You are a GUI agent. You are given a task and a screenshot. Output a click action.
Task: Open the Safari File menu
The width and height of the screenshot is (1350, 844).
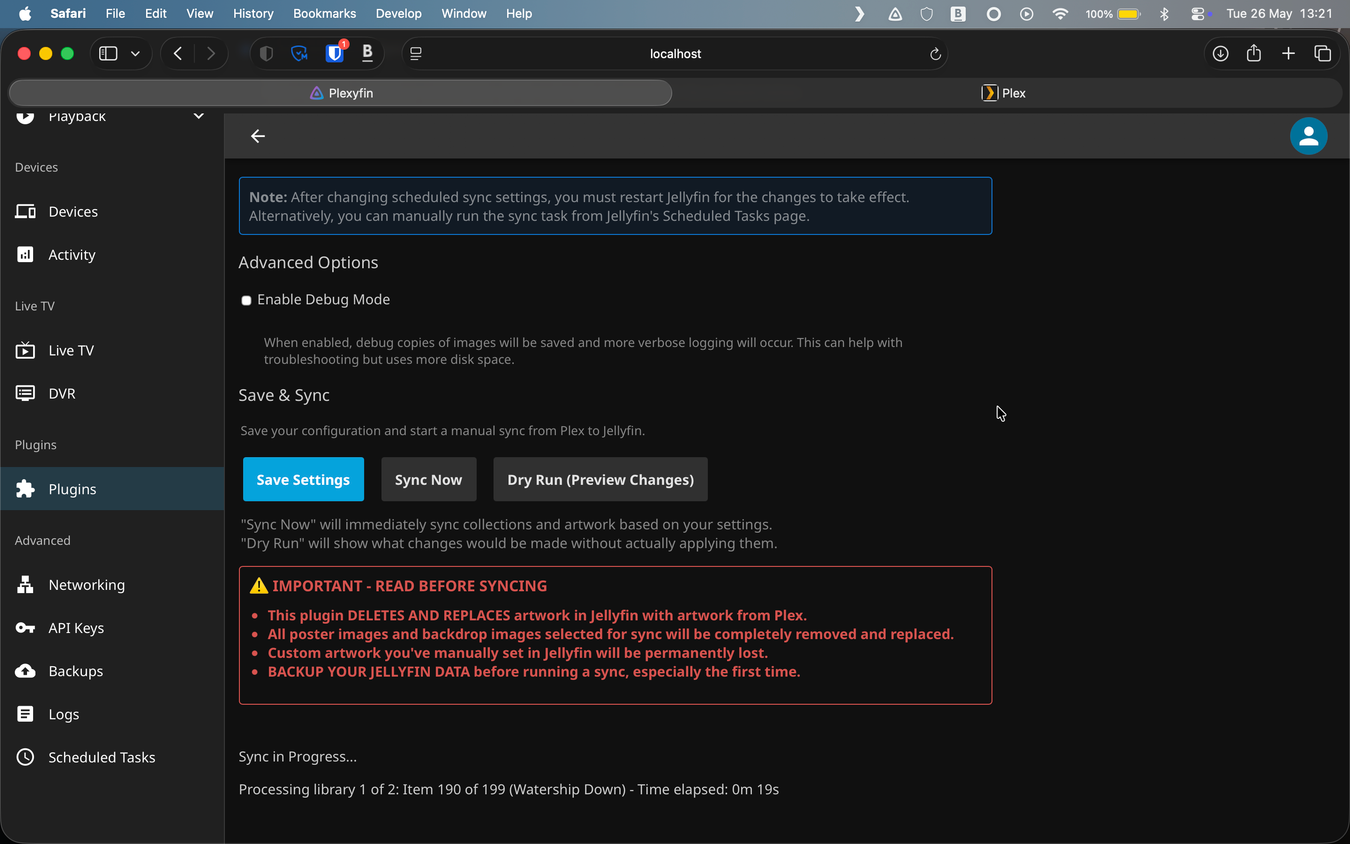[x=115, y=14]
